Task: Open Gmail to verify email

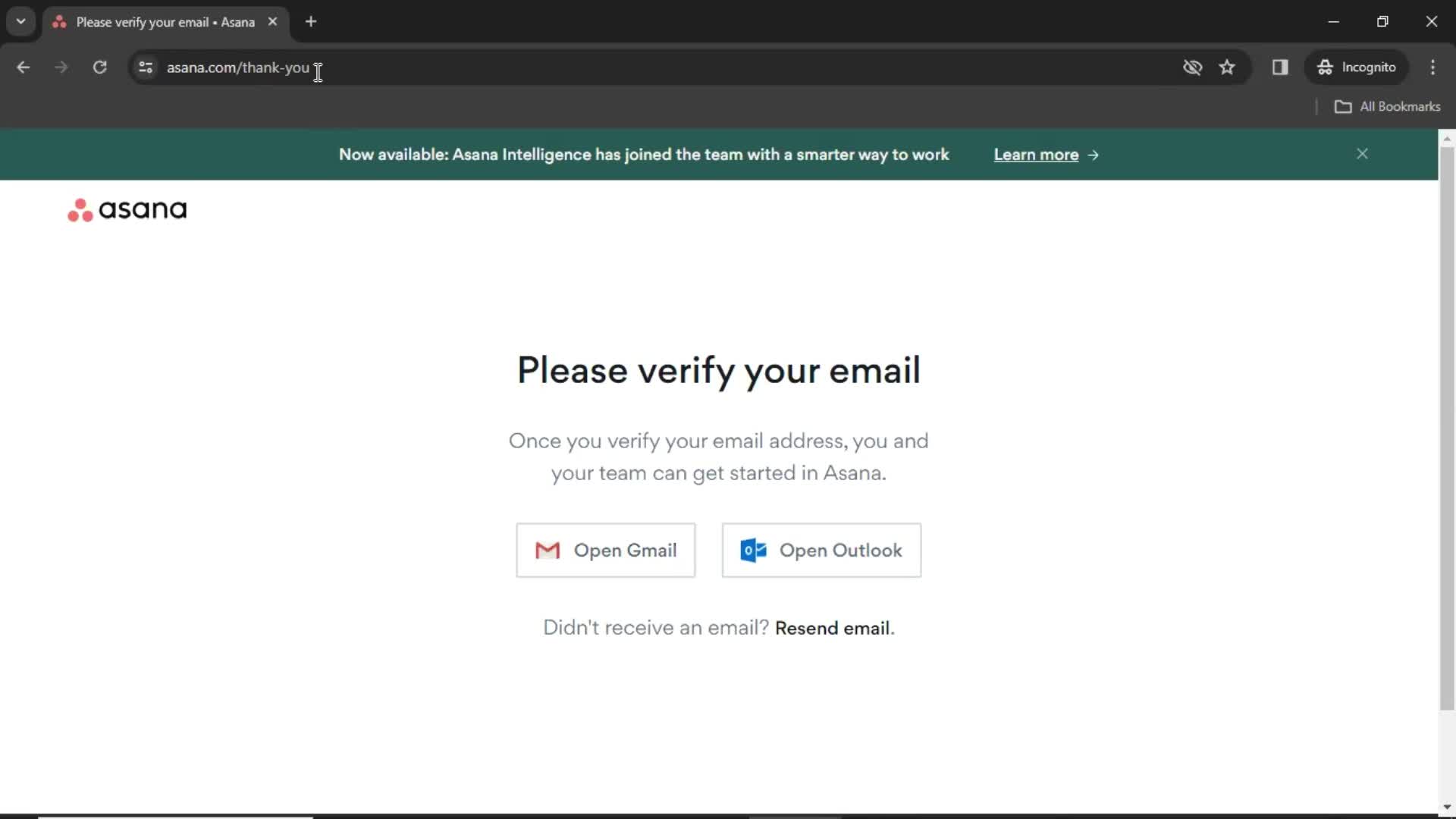Action: coord(605,550)
